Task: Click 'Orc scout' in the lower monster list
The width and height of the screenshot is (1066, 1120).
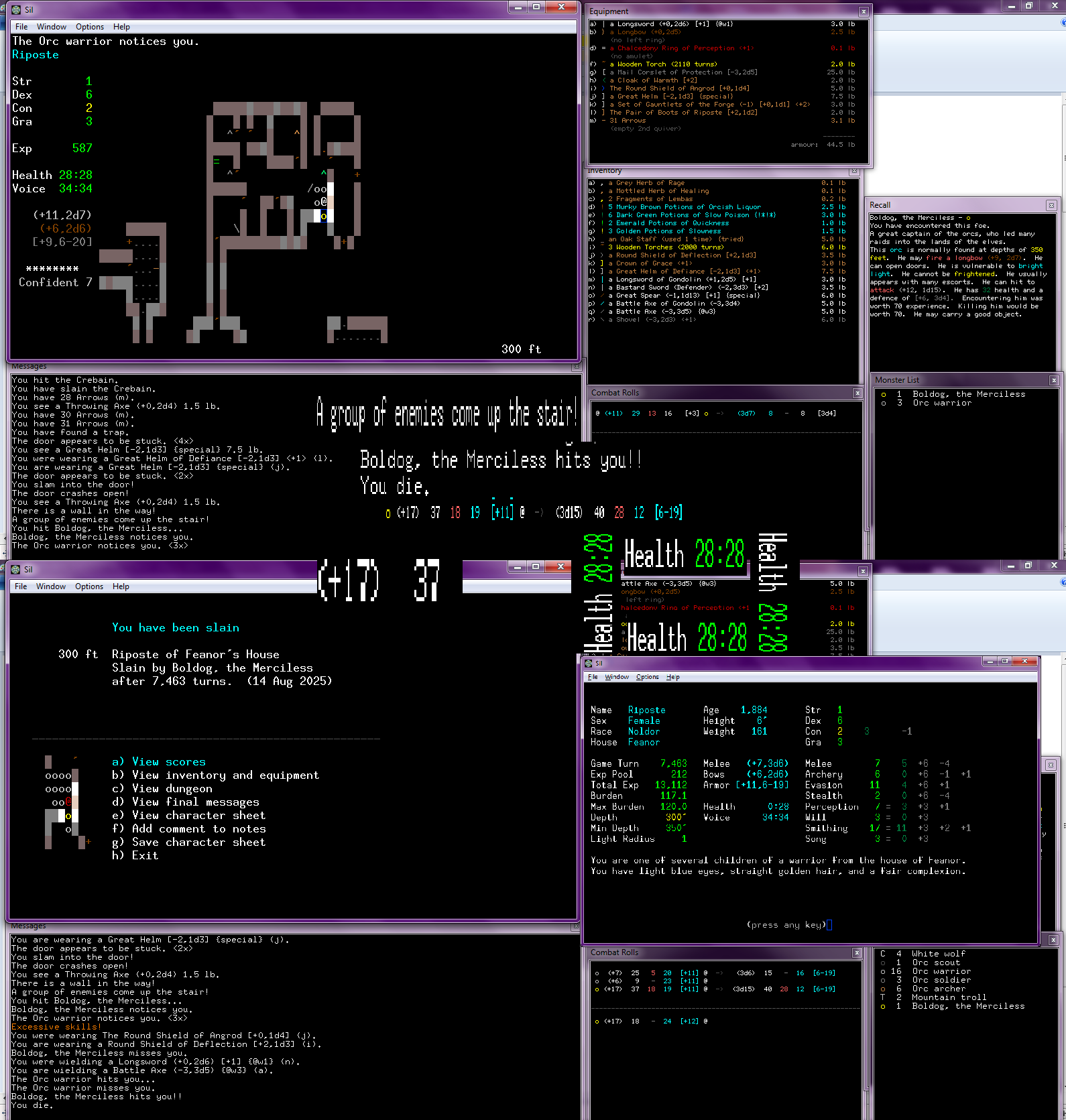Action: pos(935,962)
